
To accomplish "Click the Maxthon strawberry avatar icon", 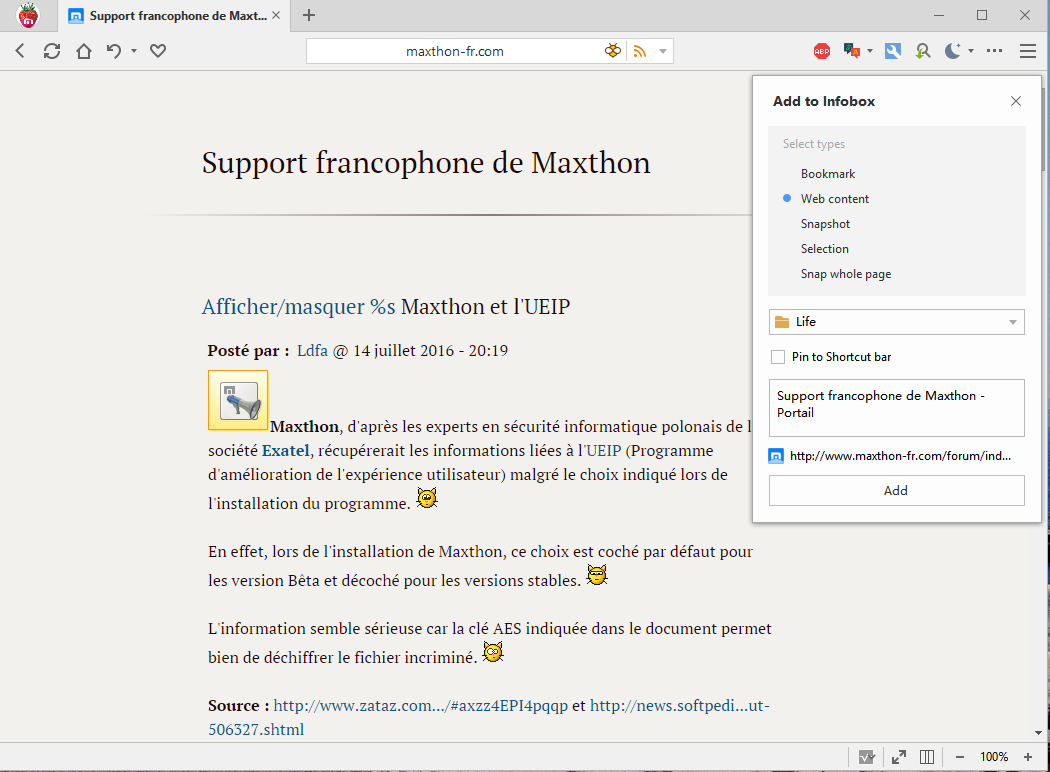I will point(28,15).
